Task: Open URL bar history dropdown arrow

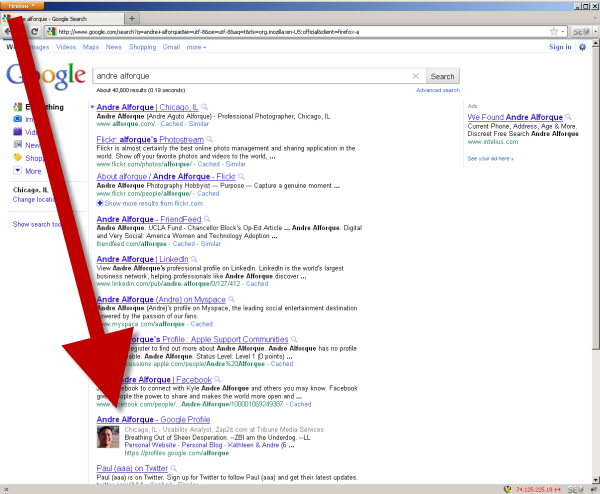Action: tap(562, 32)
